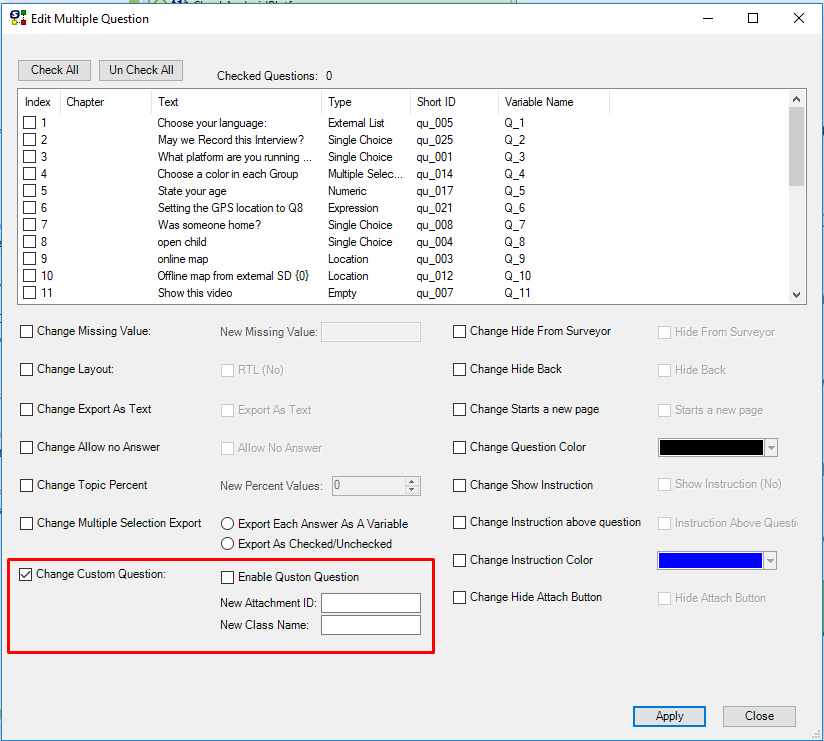Open the instruction color dropdown arrow
The width and height of the screenshot is (824, 741).
[770, 561]
